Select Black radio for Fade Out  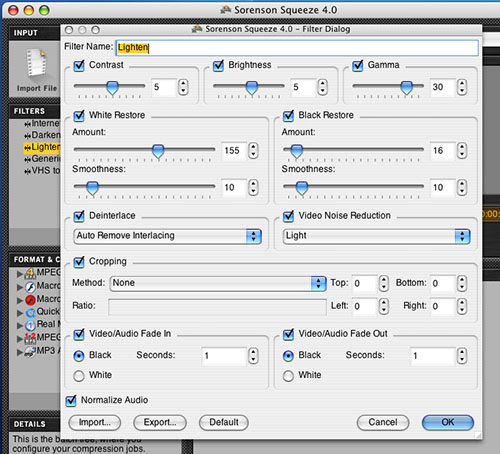288,356
